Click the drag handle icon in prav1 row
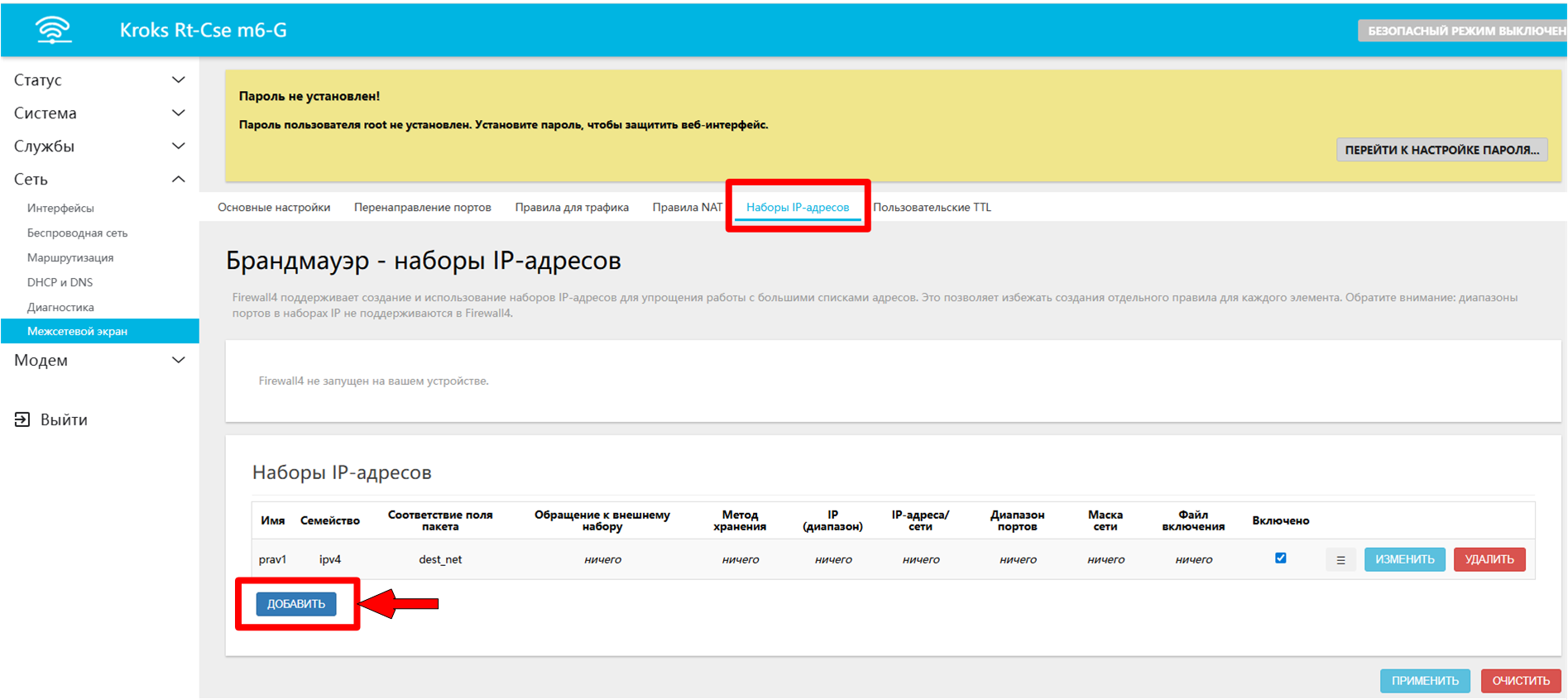This screenshot has height=700, width=1568. (x=1340, y=560)
